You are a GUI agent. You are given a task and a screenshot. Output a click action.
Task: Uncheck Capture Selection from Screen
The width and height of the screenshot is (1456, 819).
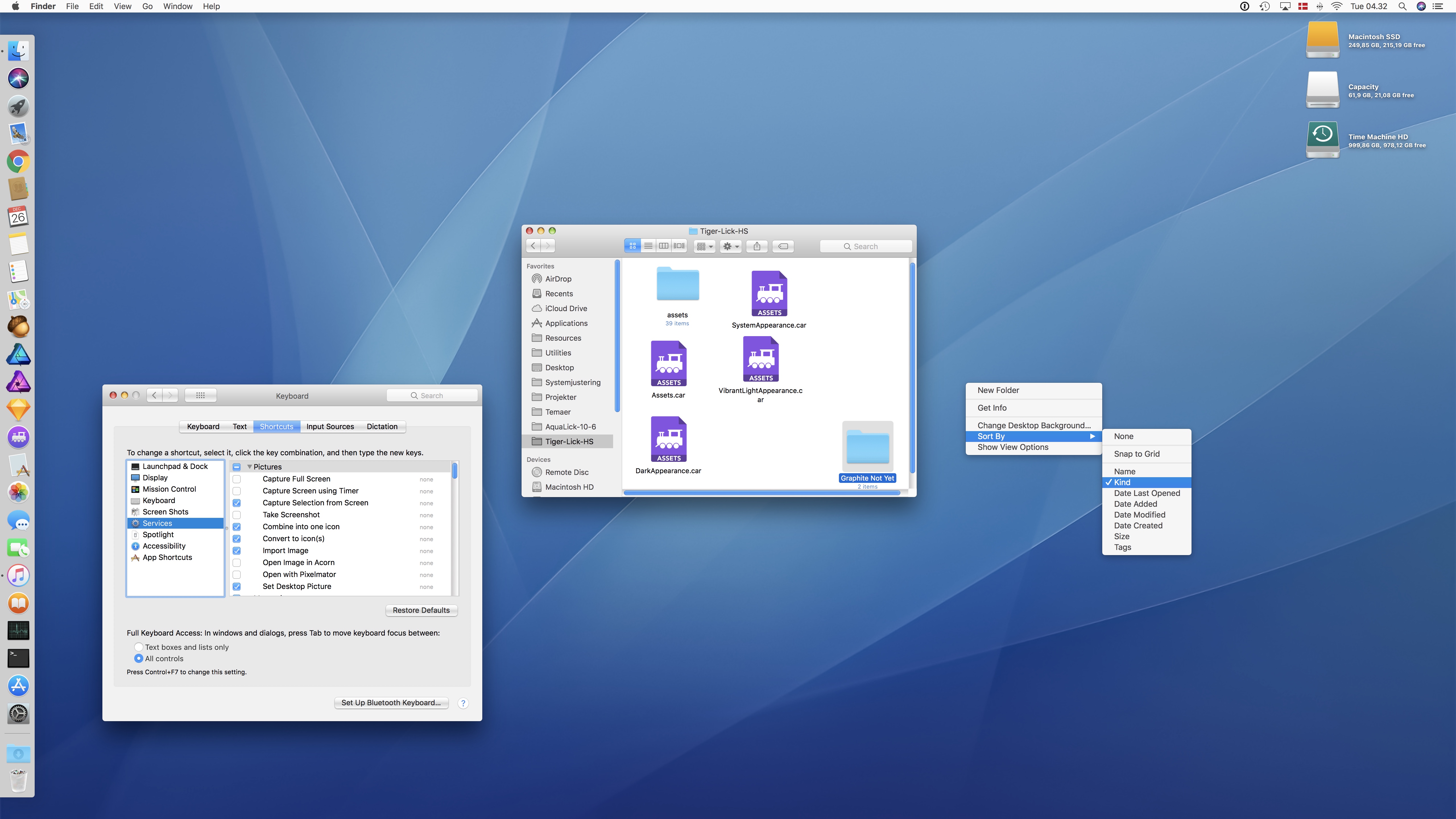coord(237,503)
